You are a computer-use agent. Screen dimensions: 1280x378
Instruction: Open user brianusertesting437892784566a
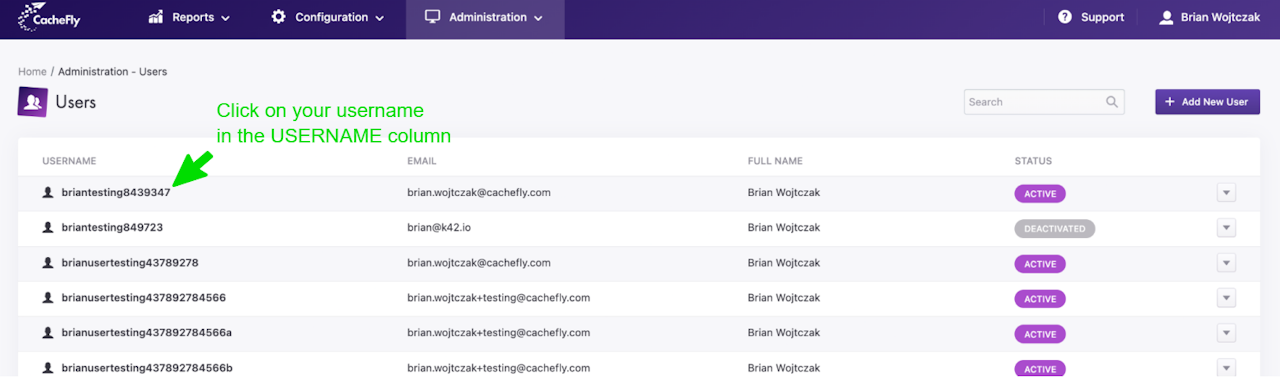(147, 333)
